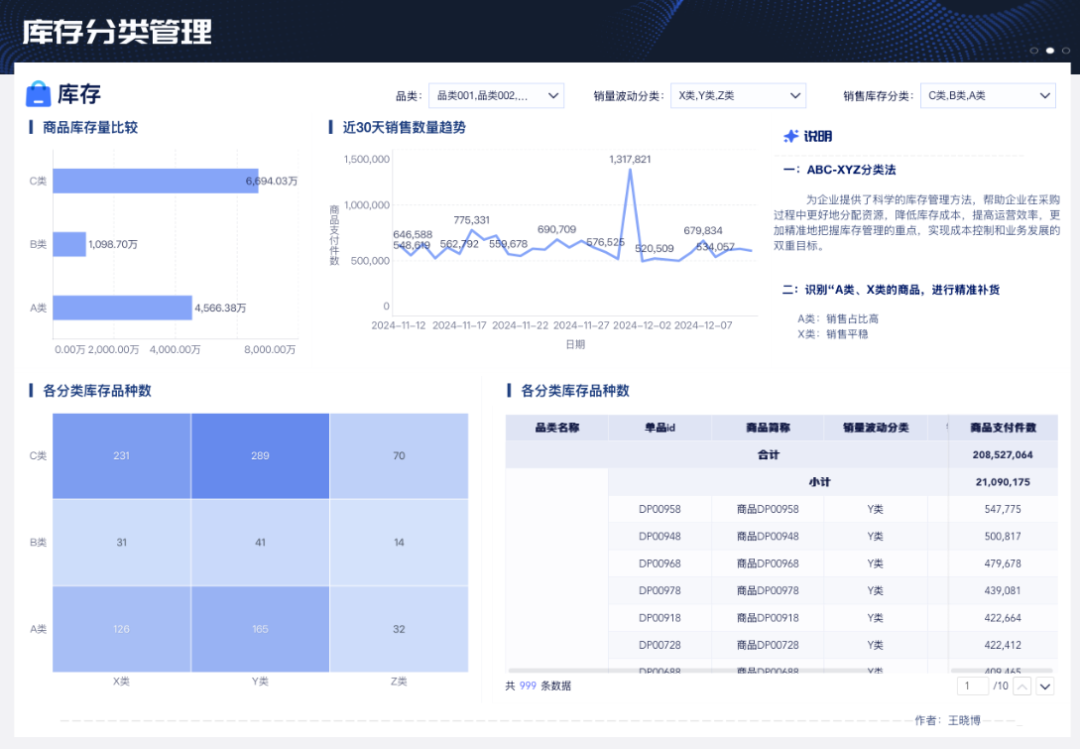Click the X类 heatmap axis label

[x=121, y=681]
